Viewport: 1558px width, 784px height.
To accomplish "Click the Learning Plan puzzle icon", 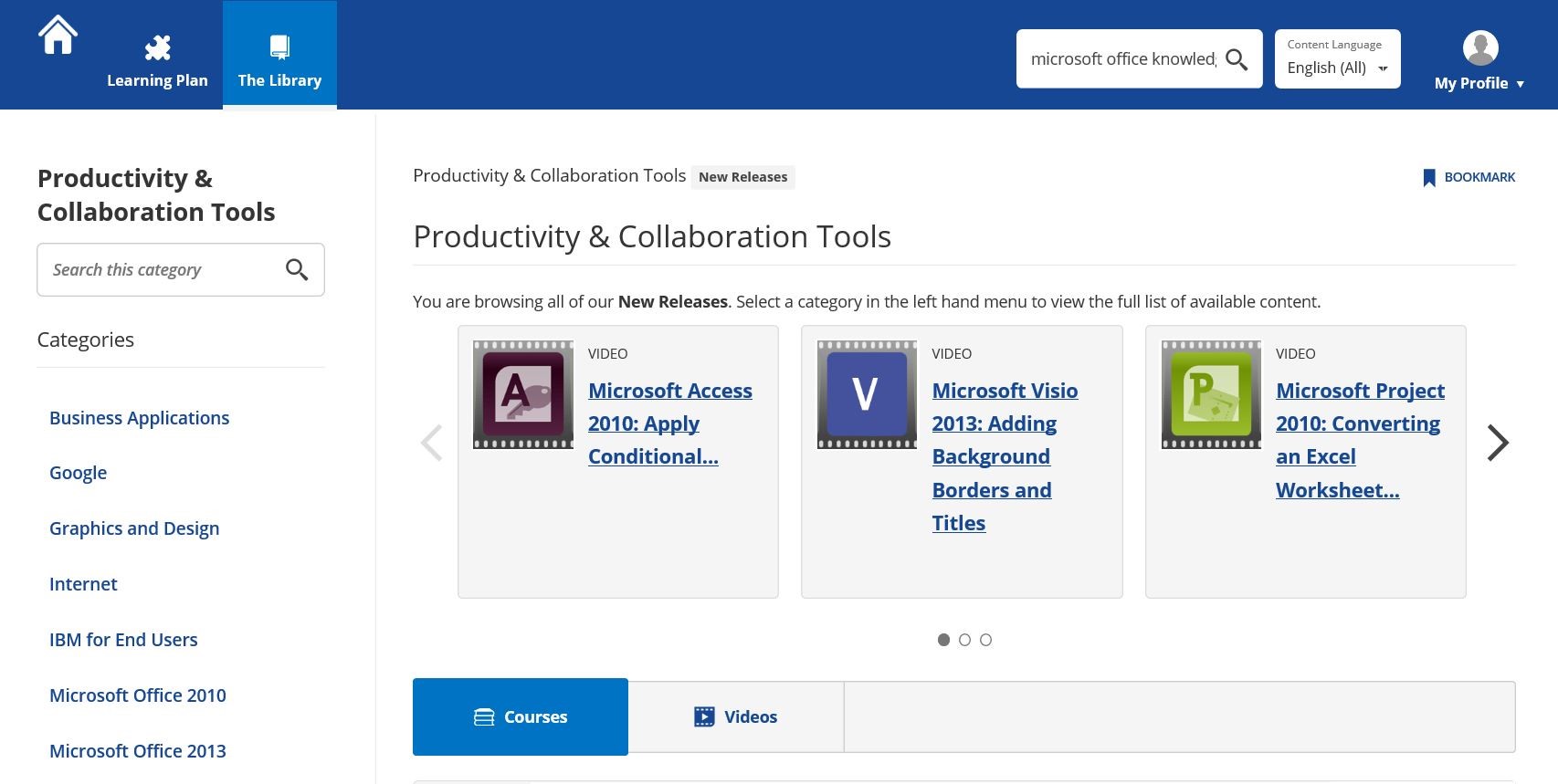I will tap(158, 47).
